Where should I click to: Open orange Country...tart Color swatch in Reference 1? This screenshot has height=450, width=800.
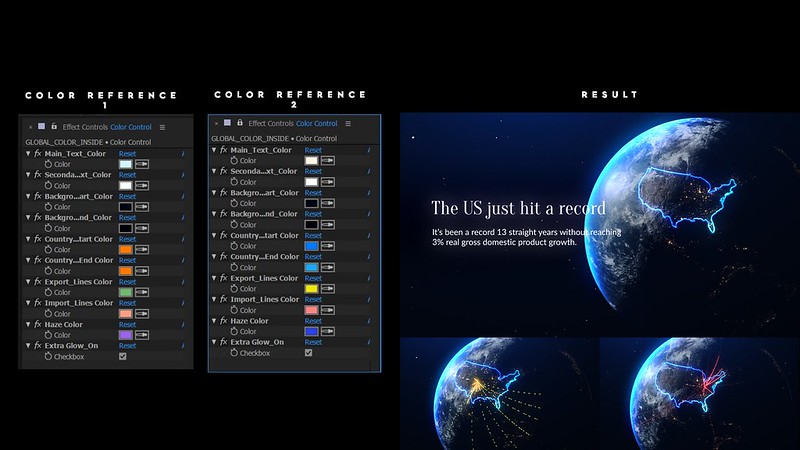point(126,249)
